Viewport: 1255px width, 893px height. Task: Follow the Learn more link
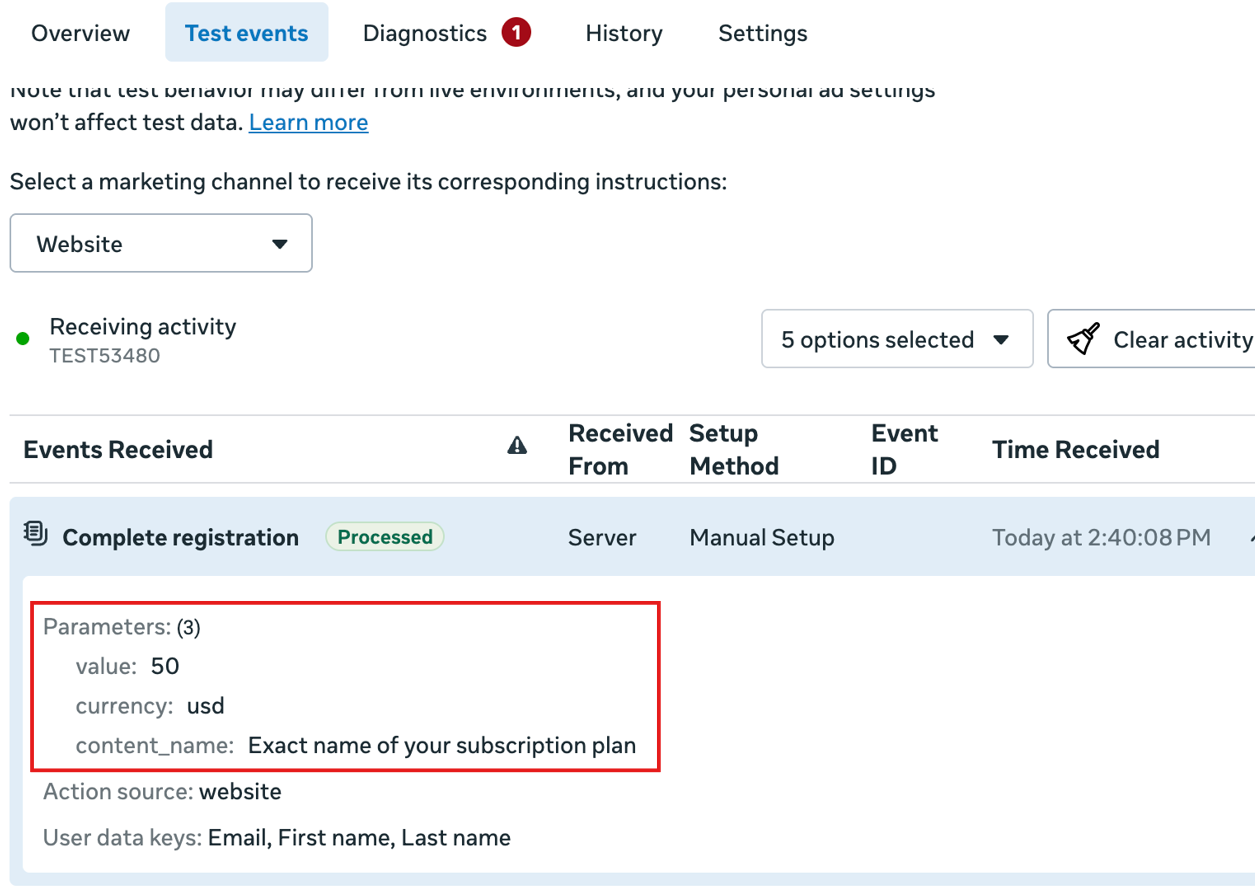(308, 122)
